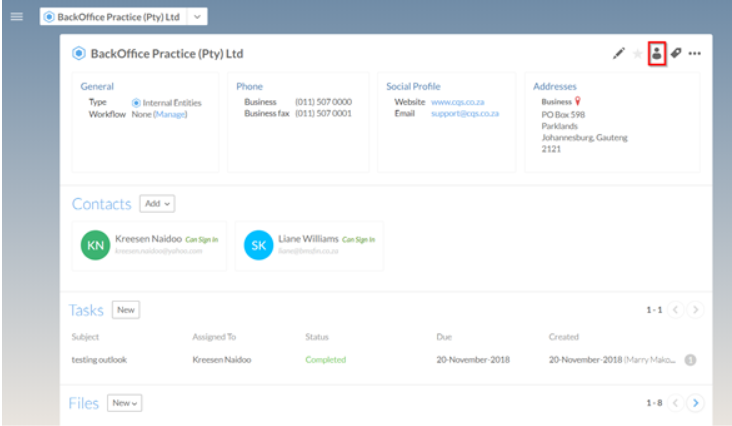This screenshot has height=426, width=732.
Task: Click the tag icon in header
Action: point(676,54)
